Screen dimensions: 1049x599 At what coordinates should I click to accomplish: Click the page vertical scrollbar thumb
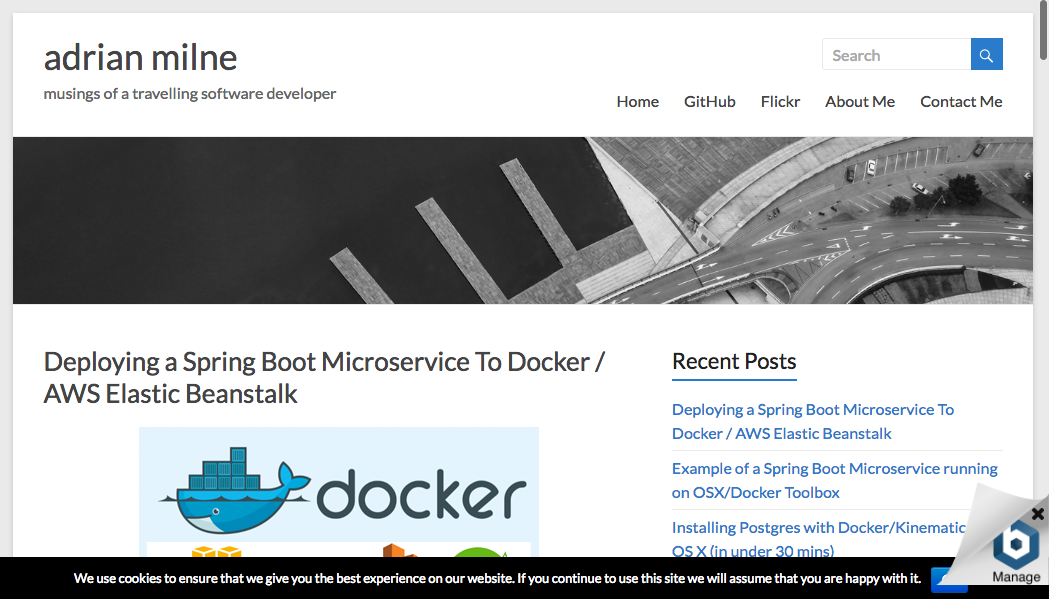click(x=1042, y=30)
